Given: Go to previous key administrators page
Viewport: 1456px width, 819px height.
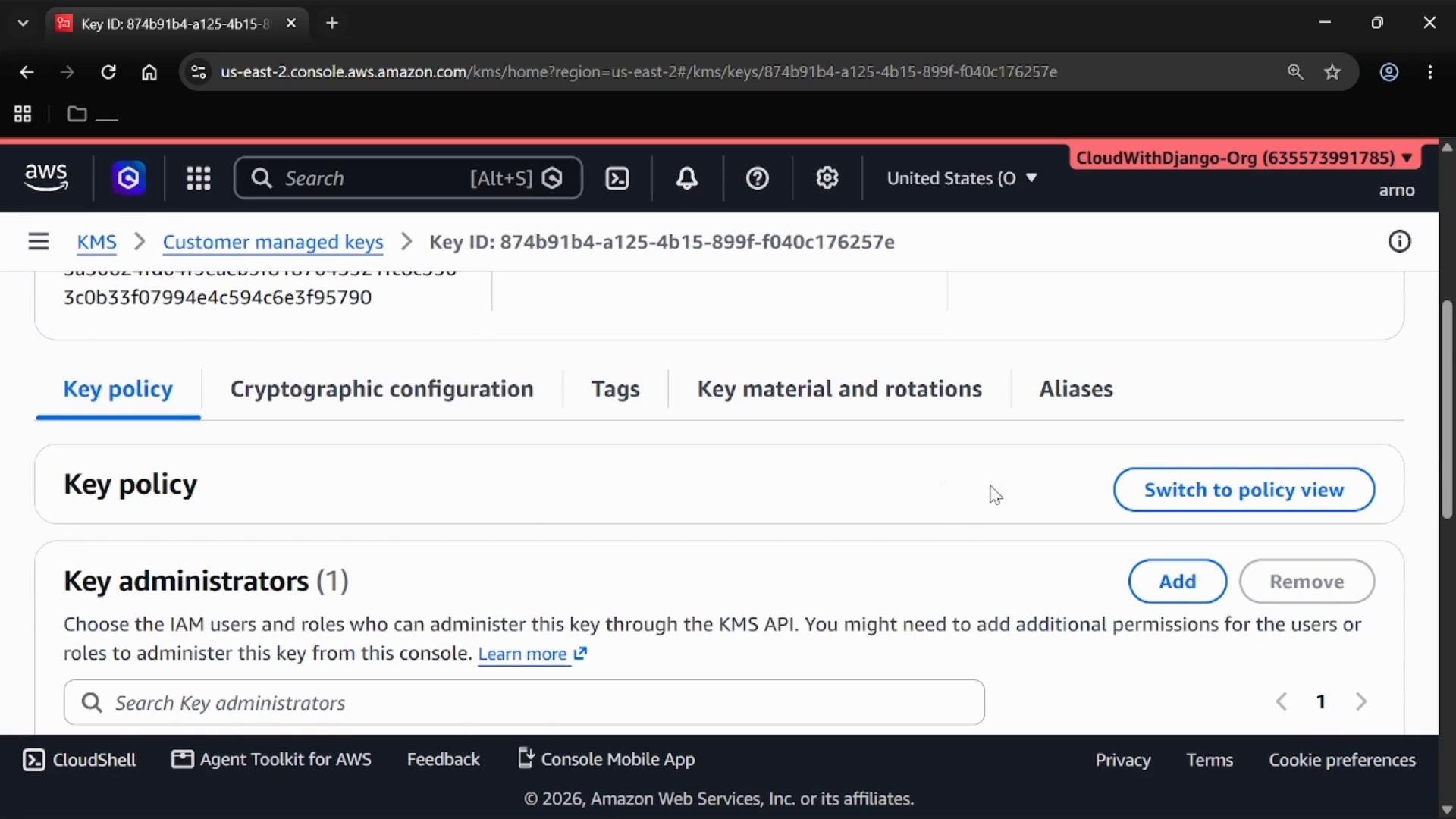Looking at the screenshot, I should coord(1282,702).
